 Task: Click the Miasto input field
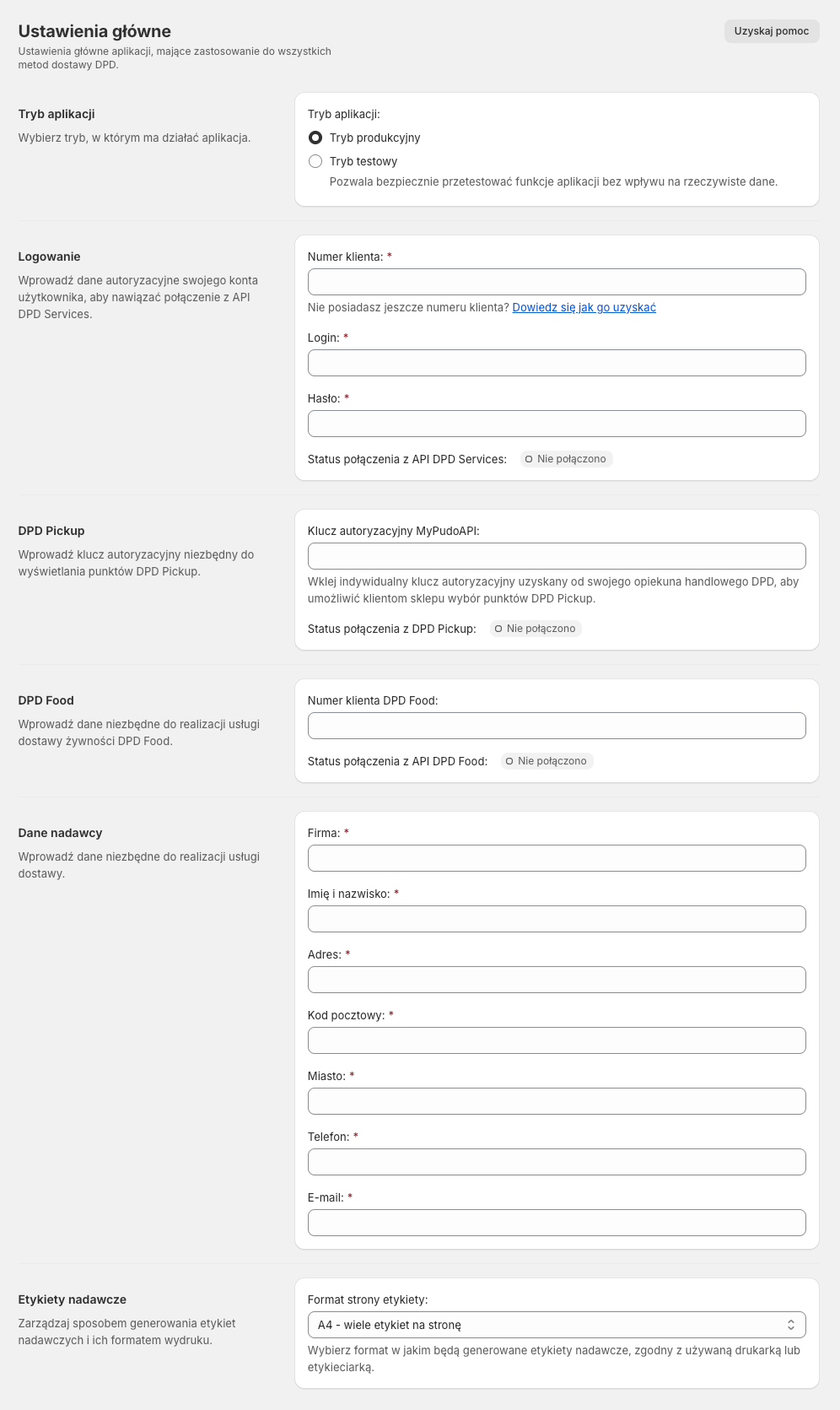click(557, 1101)
